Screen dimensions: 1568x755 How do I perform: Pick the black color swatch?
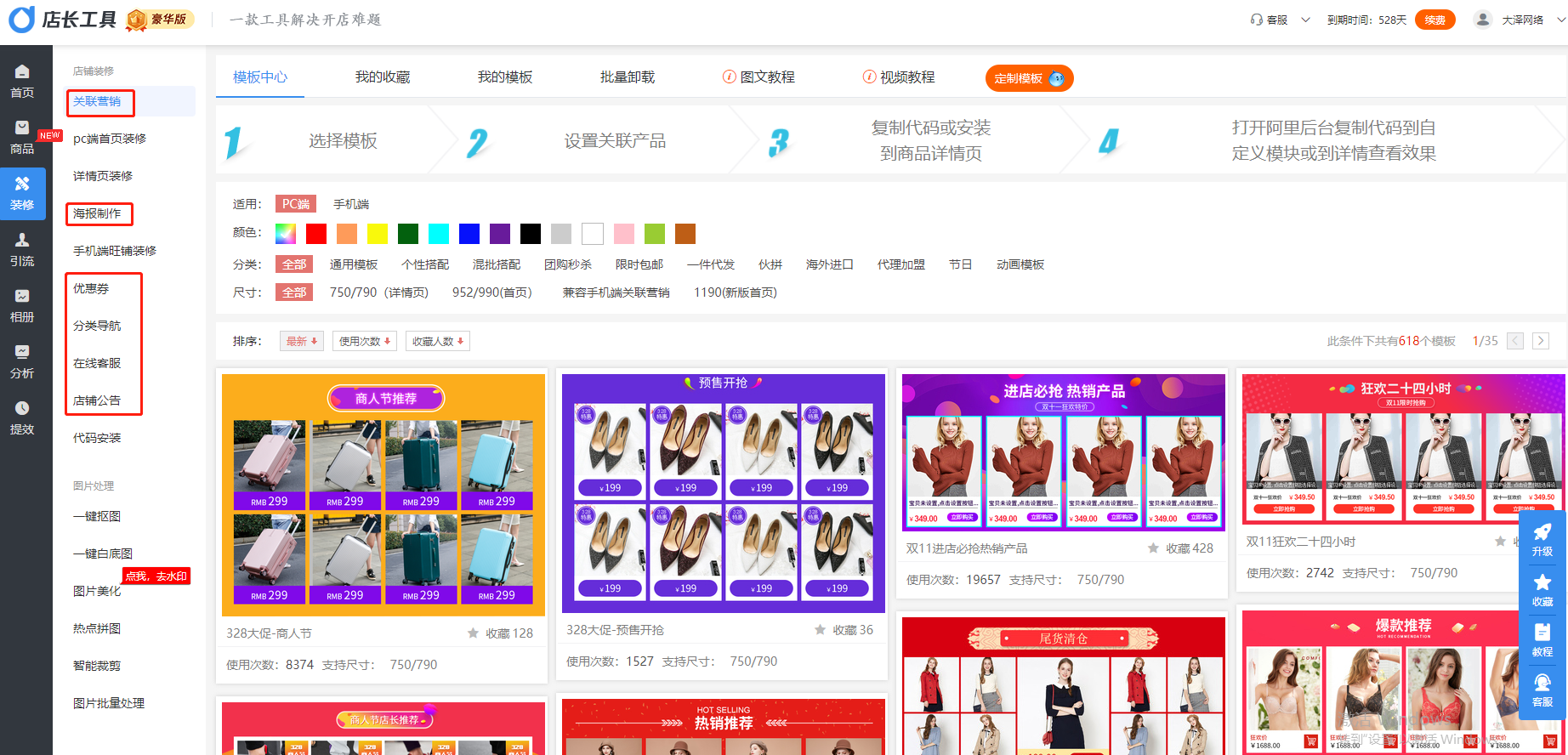coord(531,233)
